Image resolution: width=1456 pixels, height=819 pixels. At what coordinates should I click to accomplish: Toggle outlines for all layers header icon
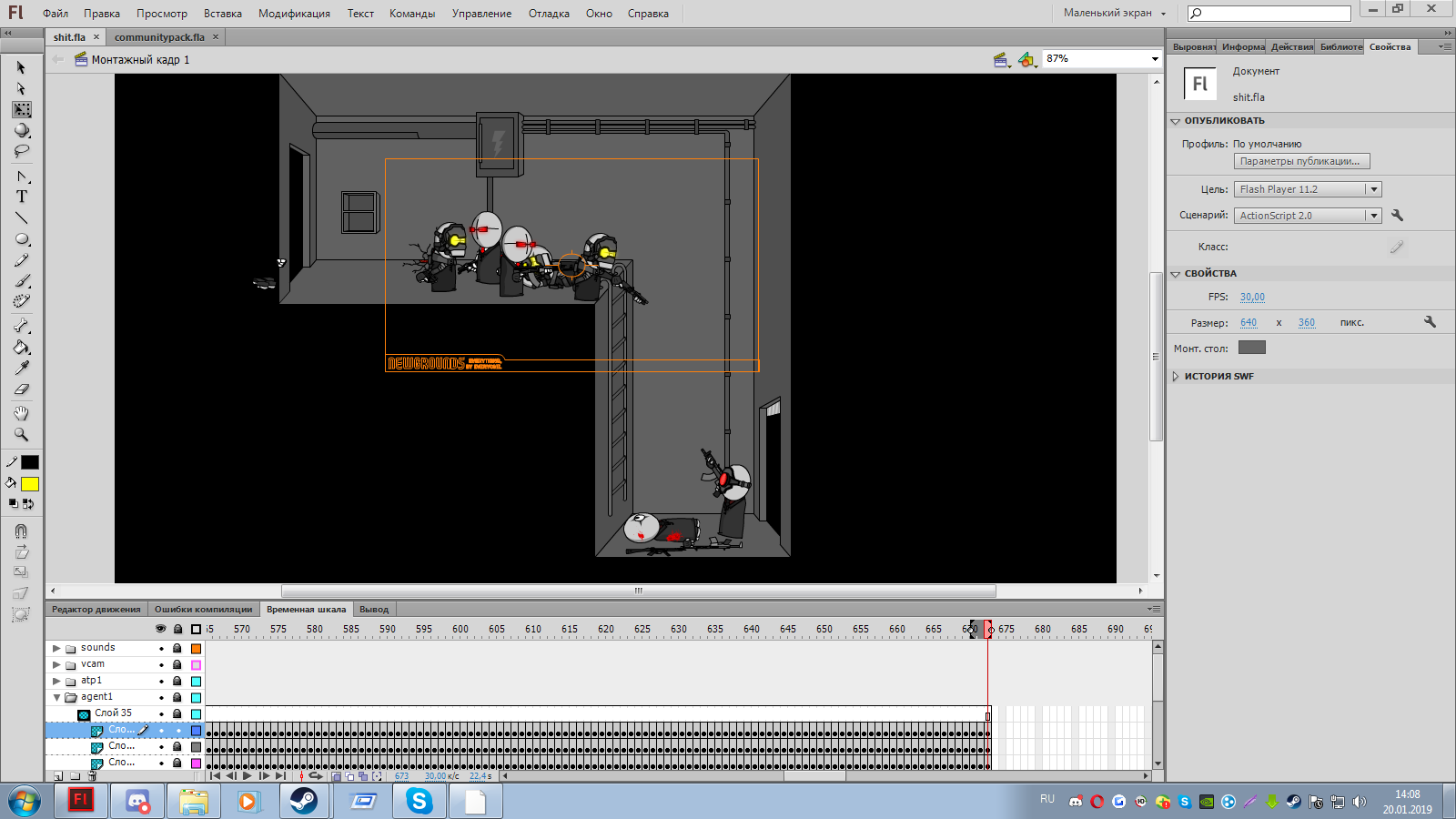pos(196,629)
